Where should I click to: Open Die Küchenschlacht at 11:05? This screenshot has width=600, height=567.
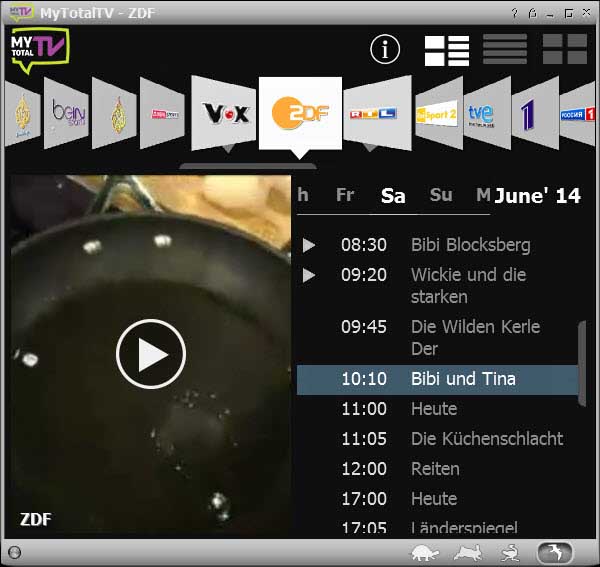click(x=486, y=439)
